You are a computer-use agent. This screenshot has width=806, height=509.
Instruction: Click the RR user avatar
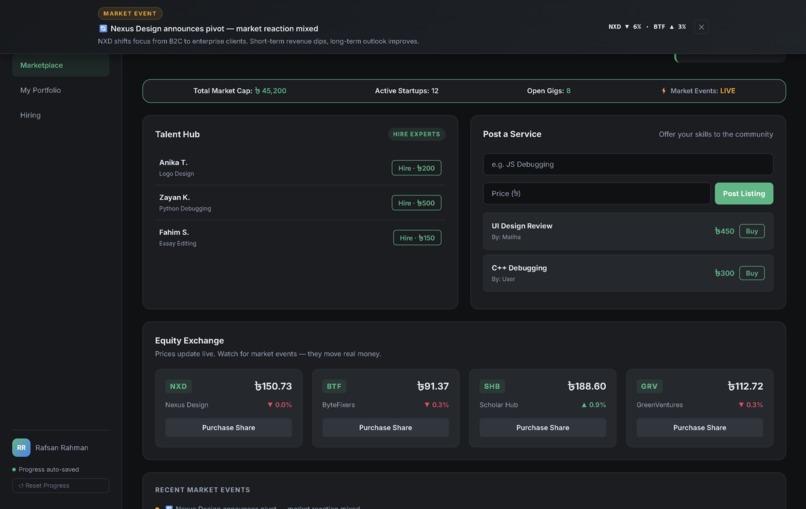point(22,448)
